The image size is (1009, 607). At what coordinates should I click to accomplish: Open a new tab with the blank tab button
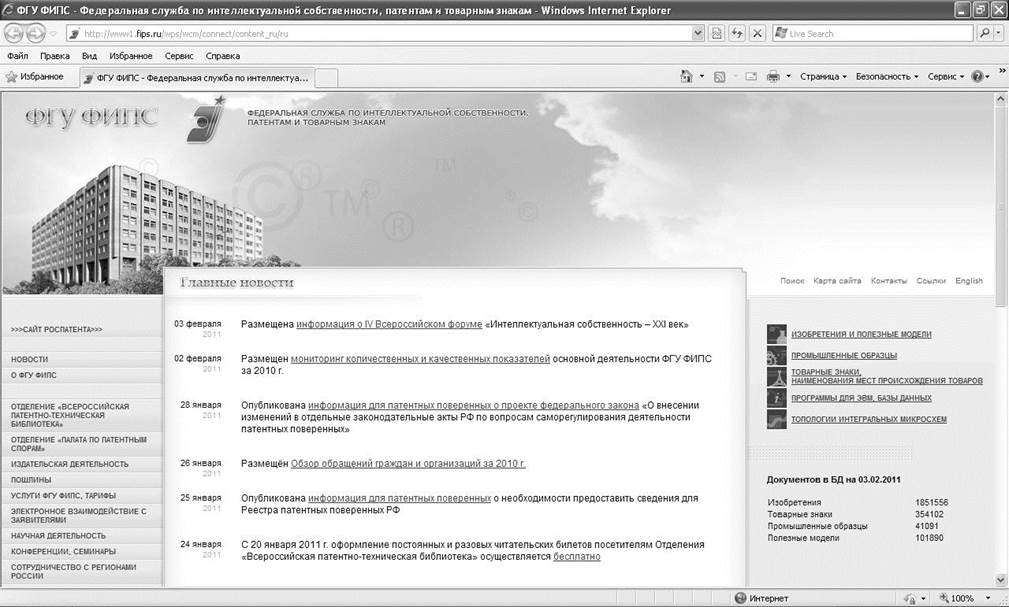[326, 78]
